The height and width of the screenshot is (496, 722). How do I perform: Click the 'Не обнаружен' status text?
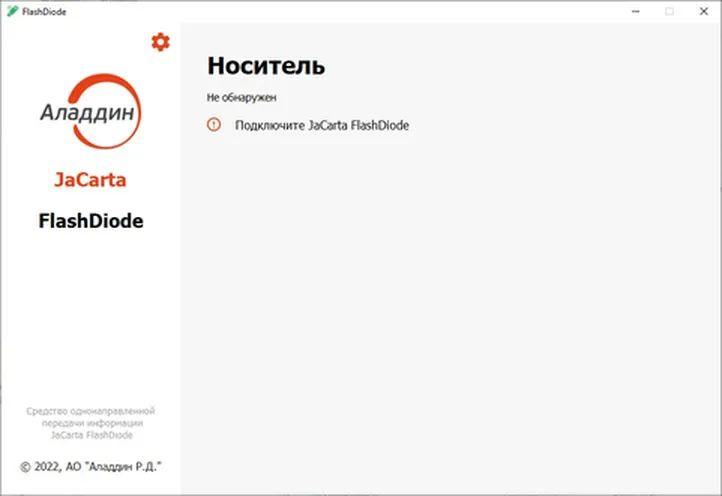click(x=241, y=98)
